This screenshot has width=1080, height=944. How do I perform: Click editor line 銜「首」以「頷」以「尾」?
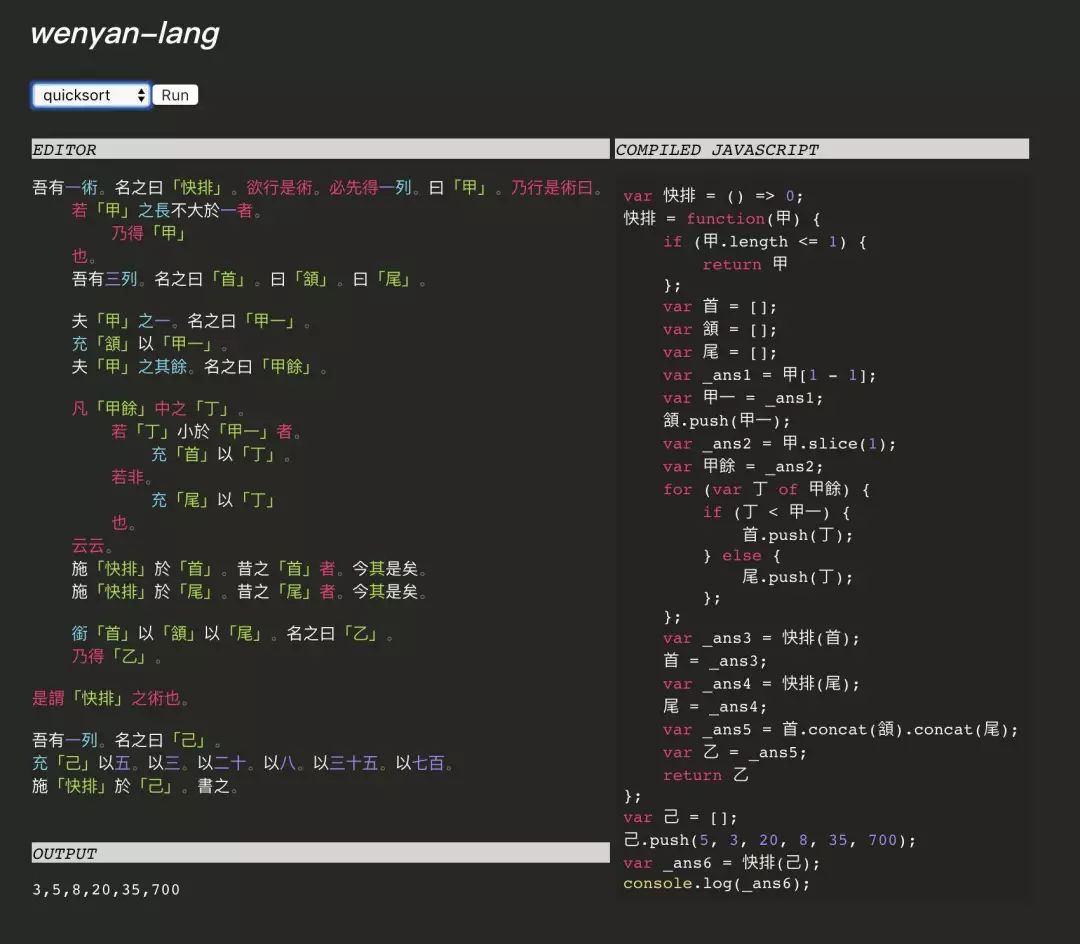click(x=232, y=633)
